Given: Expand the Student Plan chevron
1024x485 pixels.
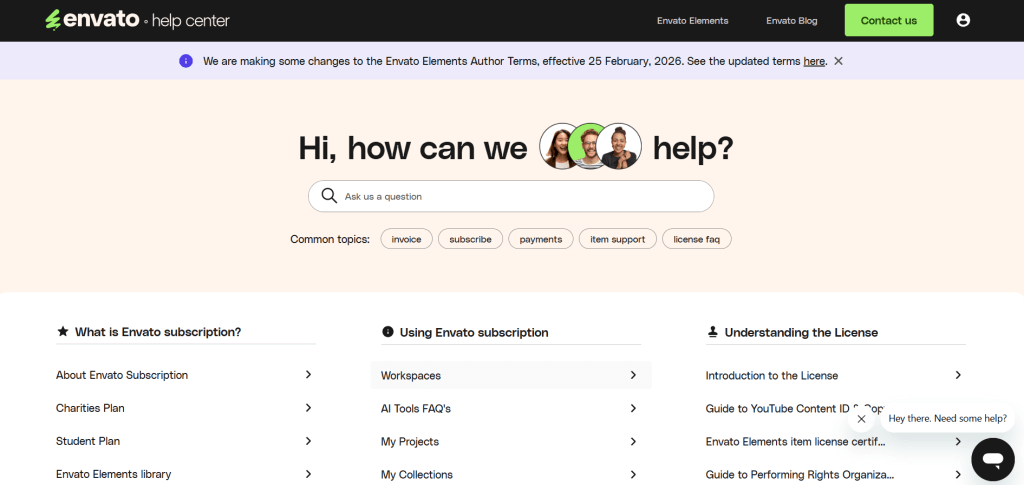Looking at the screenshot, I should click(308, 441).
